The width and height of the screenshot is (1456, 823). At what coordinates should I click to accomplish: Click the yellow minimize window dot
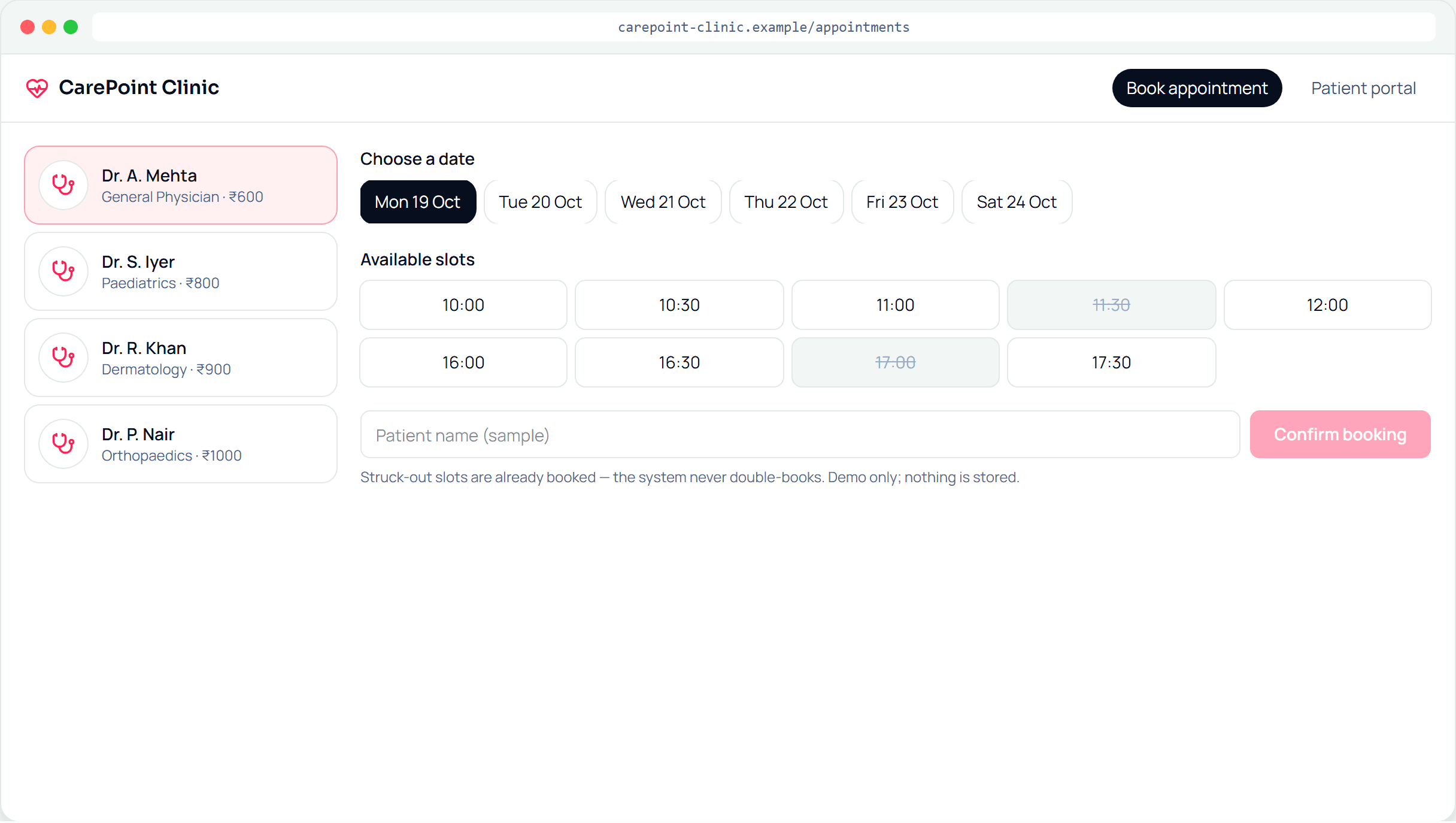[x=49, y=27]
